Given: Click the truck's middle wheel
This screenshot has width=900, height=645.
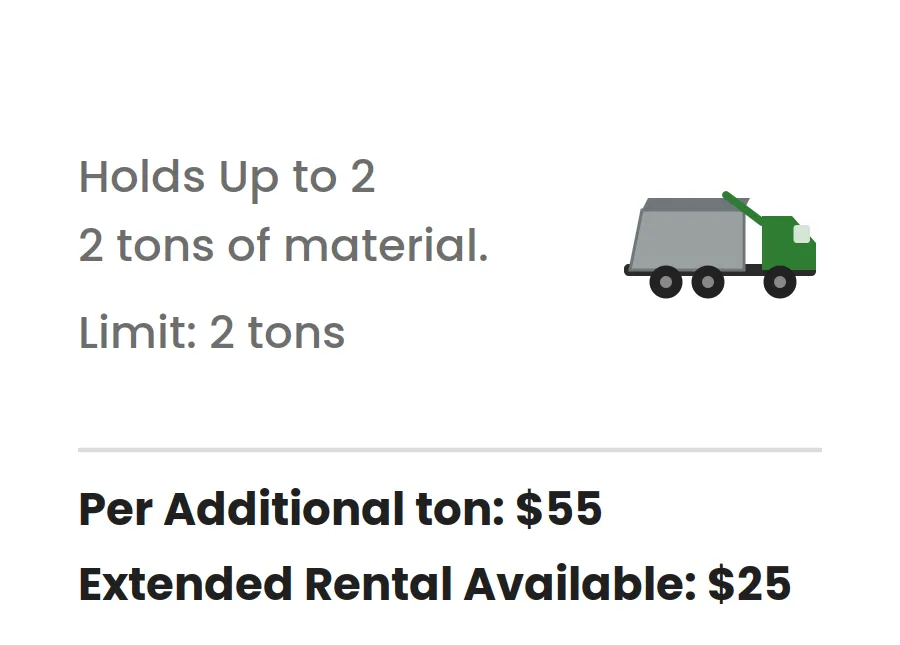Looking at the screenshot, I should 708,282.
